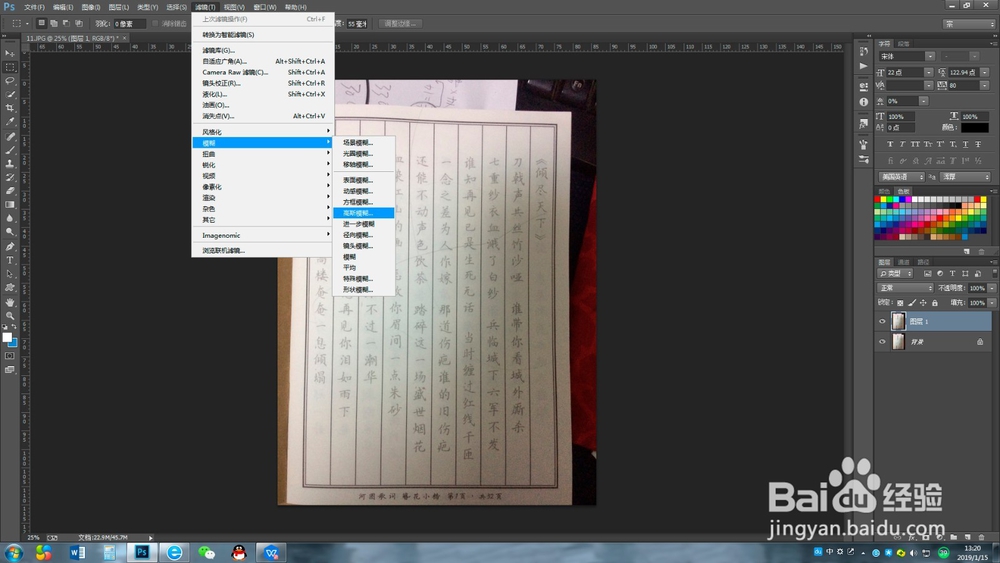Open the fill 100% dropdown arrow
Viewport: 1000px width, 563px height.
tap(992, 303)
